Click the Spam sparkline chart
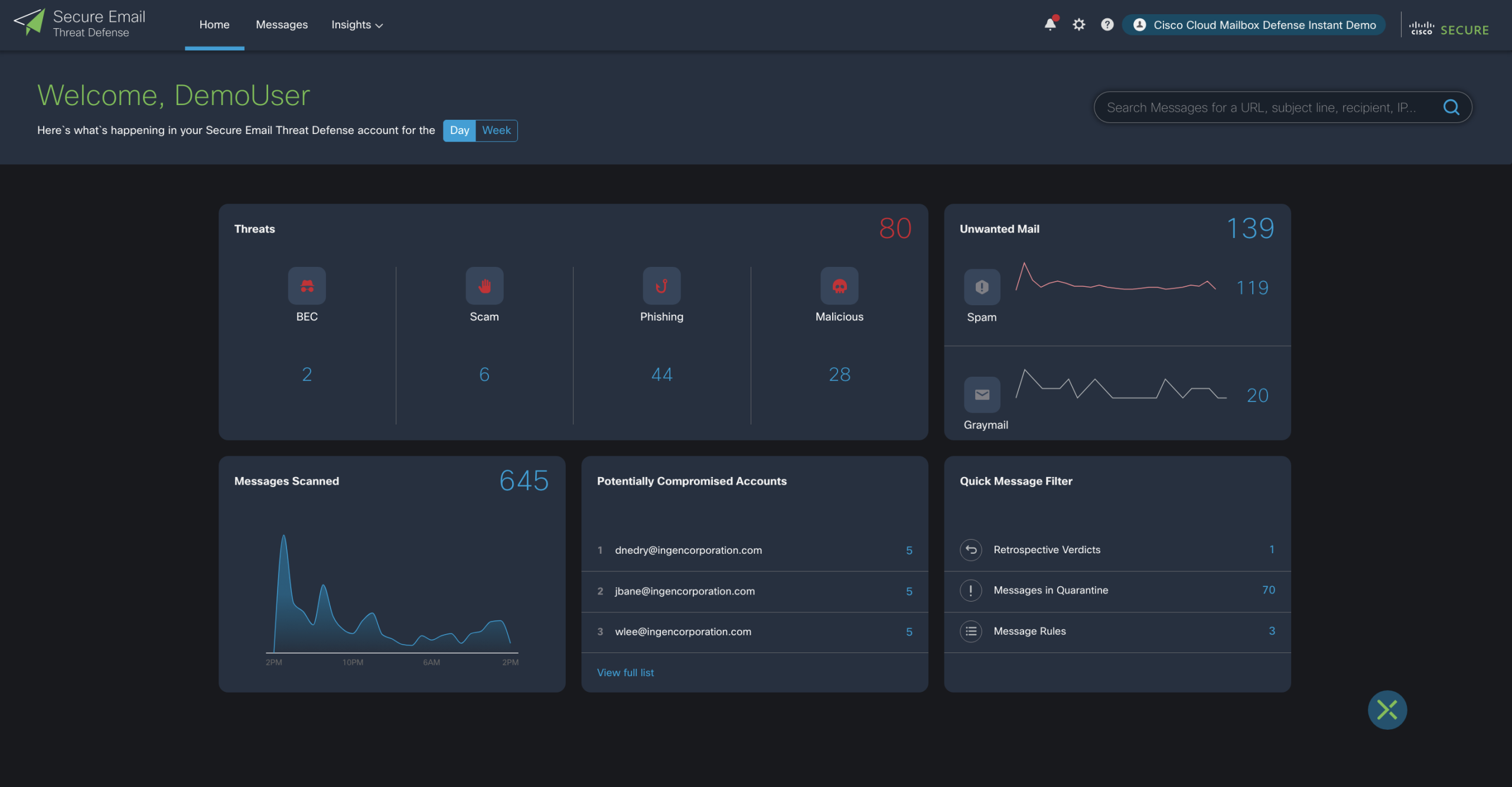The image size is (1512, 787). point(1115,277)
